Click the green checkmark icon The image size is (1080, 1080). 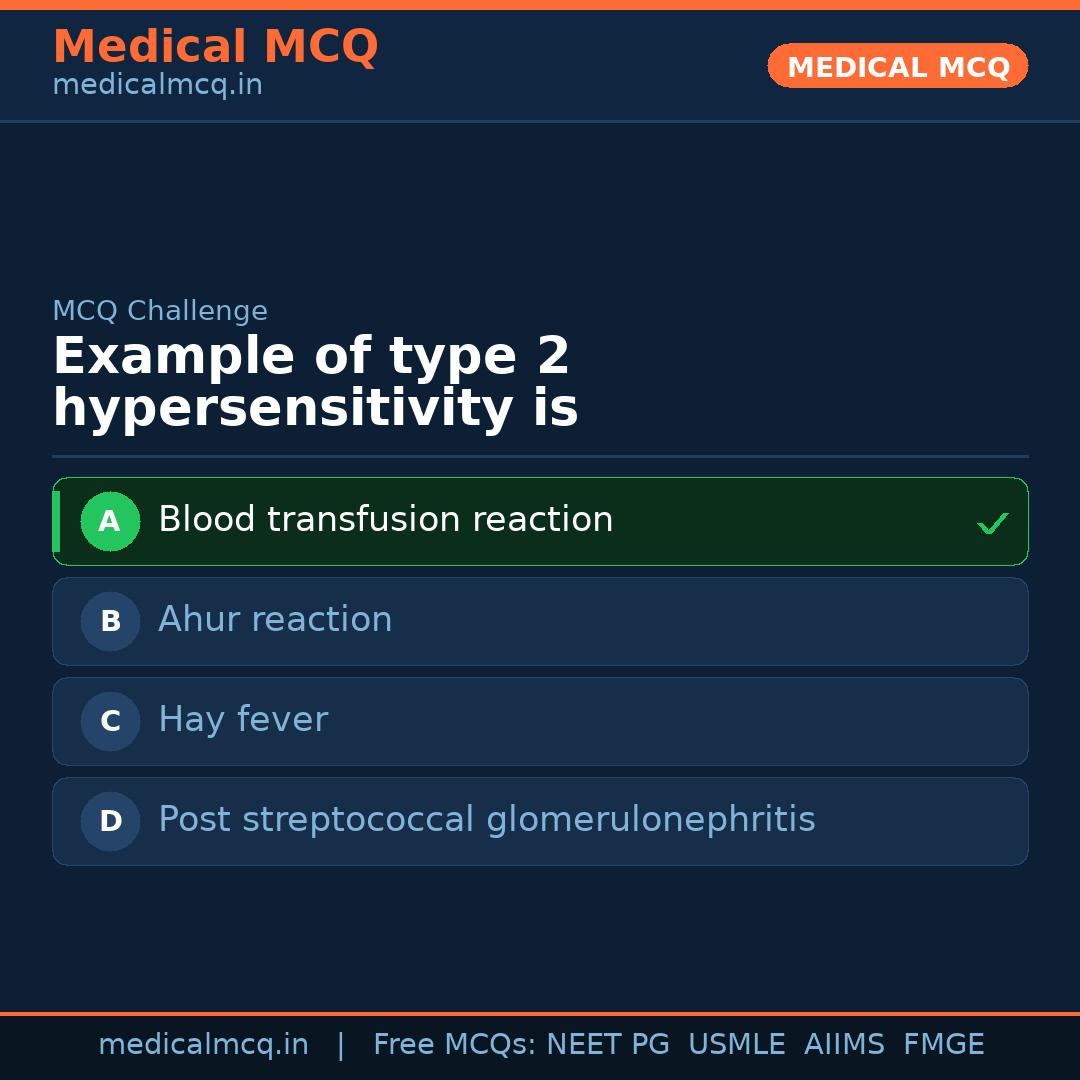point(992,523)
